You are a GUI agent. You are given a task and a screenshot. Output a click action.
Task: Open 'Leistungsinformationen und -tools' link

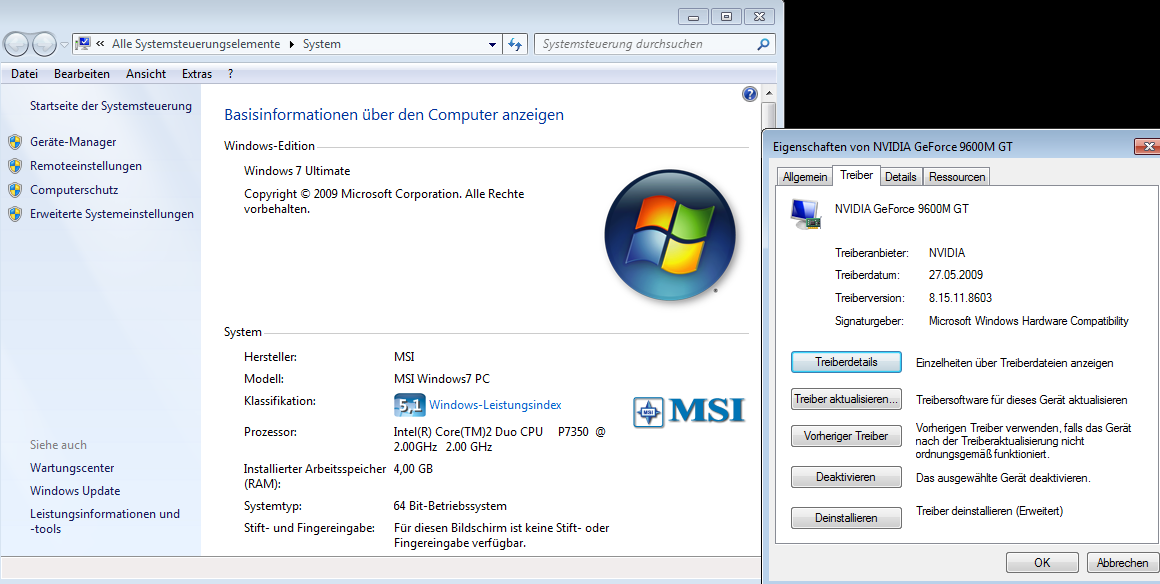click(105, 521)
